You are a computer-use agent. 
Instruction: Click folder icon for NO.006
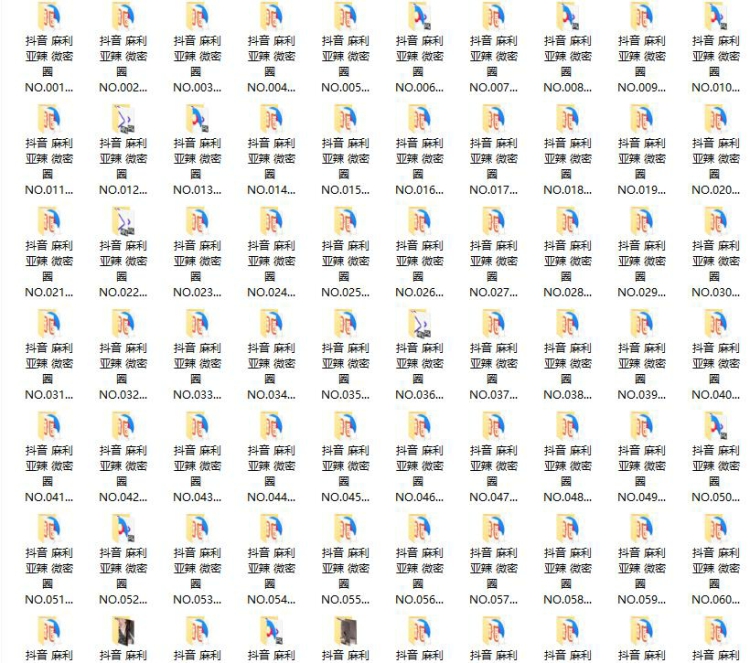[419, 16]
